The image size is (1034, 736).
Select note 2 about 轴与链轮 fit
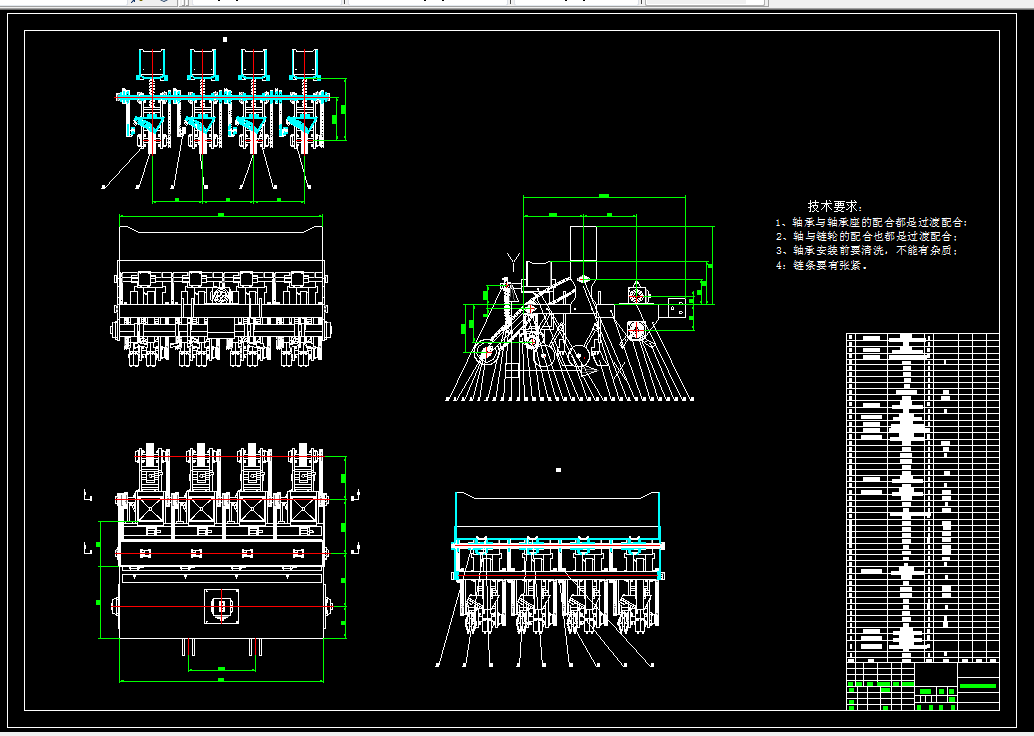click(867, 237)
